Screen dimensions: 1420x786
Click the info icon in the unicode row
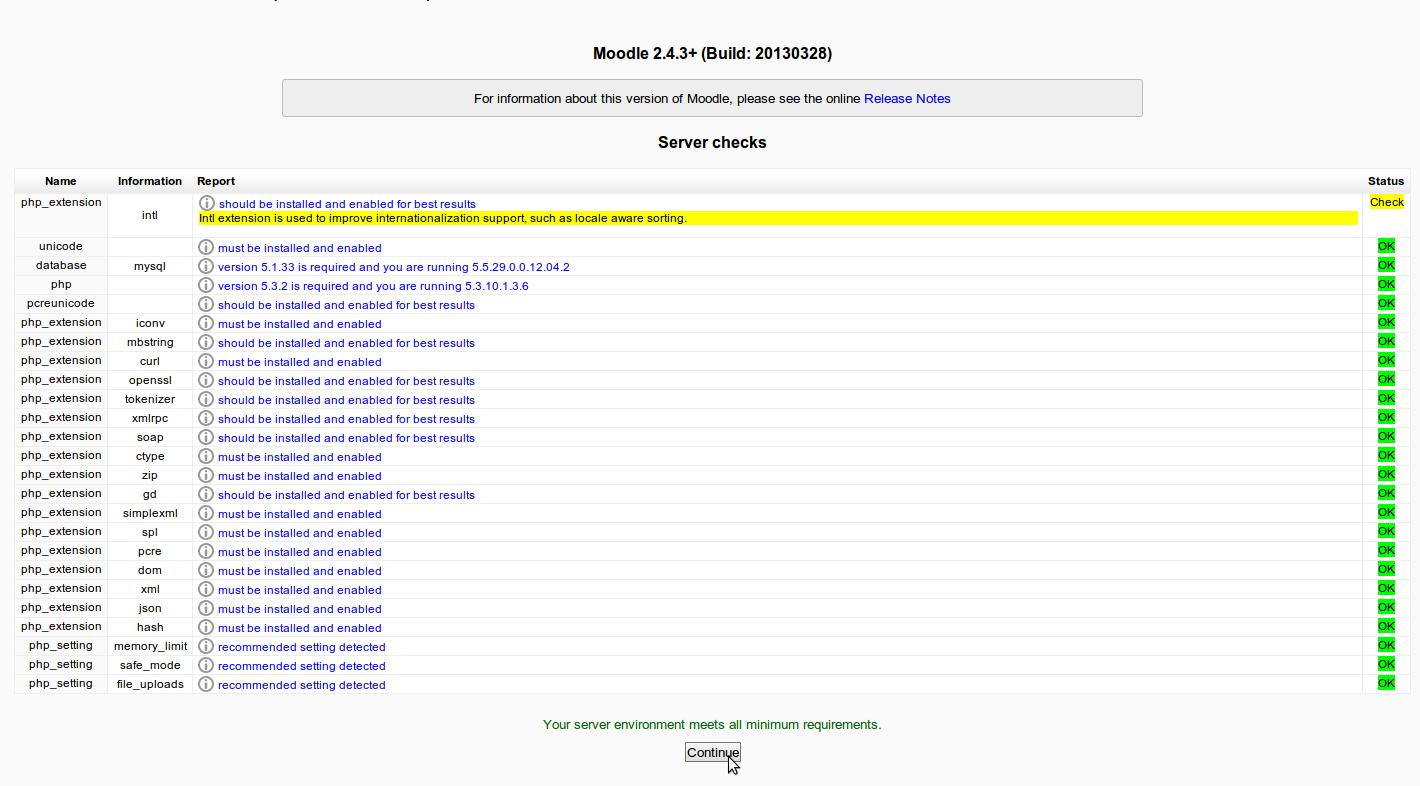[206, 247]
